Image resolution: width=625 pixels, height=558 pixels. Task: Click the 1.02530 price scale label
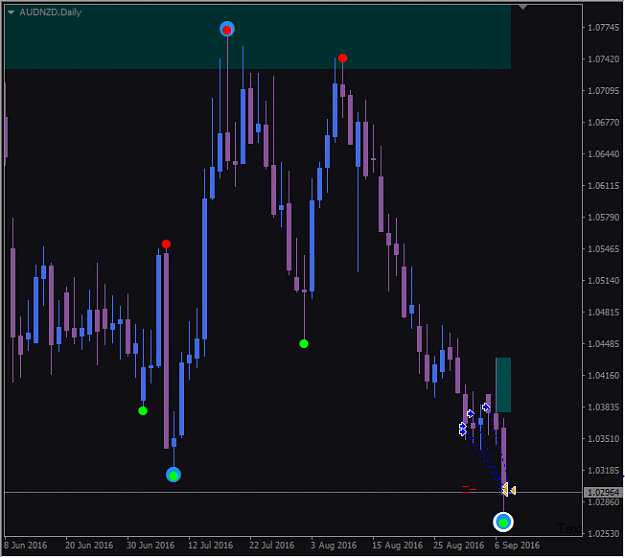[603, 534]
